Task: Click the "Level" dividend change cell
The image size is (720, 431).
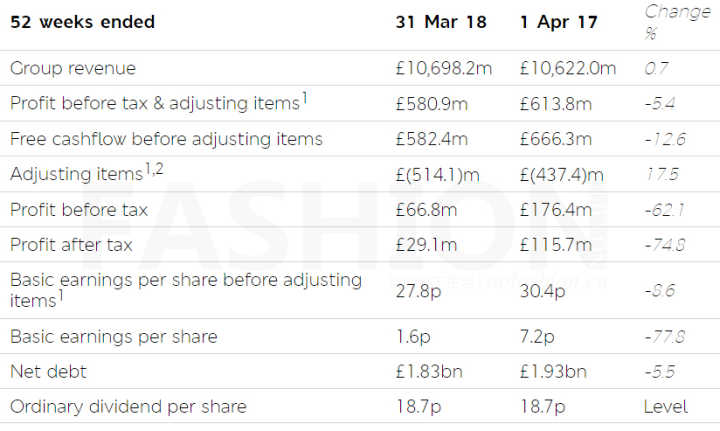Action: (x=666, y=407)
